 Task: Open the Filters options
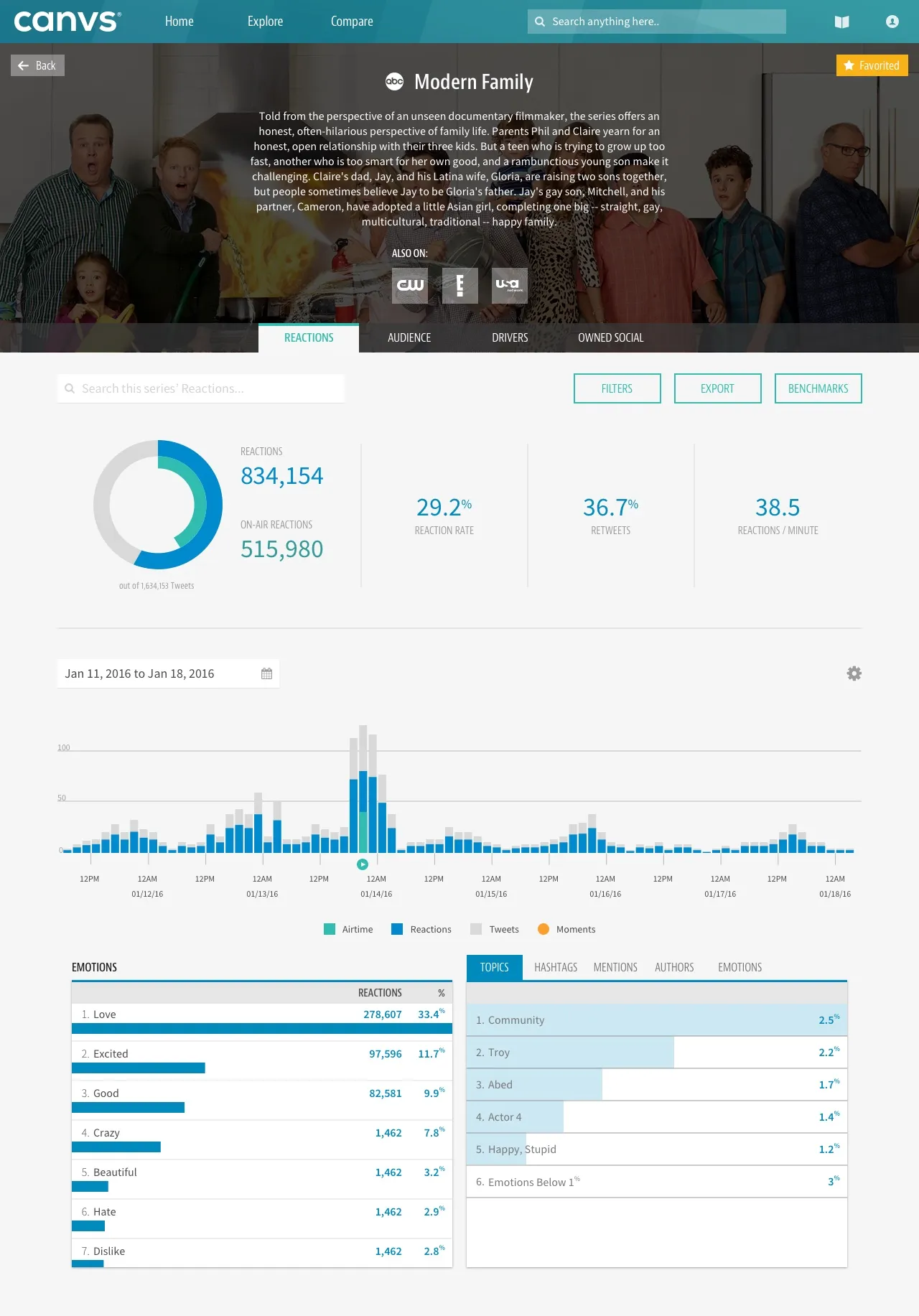617,388
